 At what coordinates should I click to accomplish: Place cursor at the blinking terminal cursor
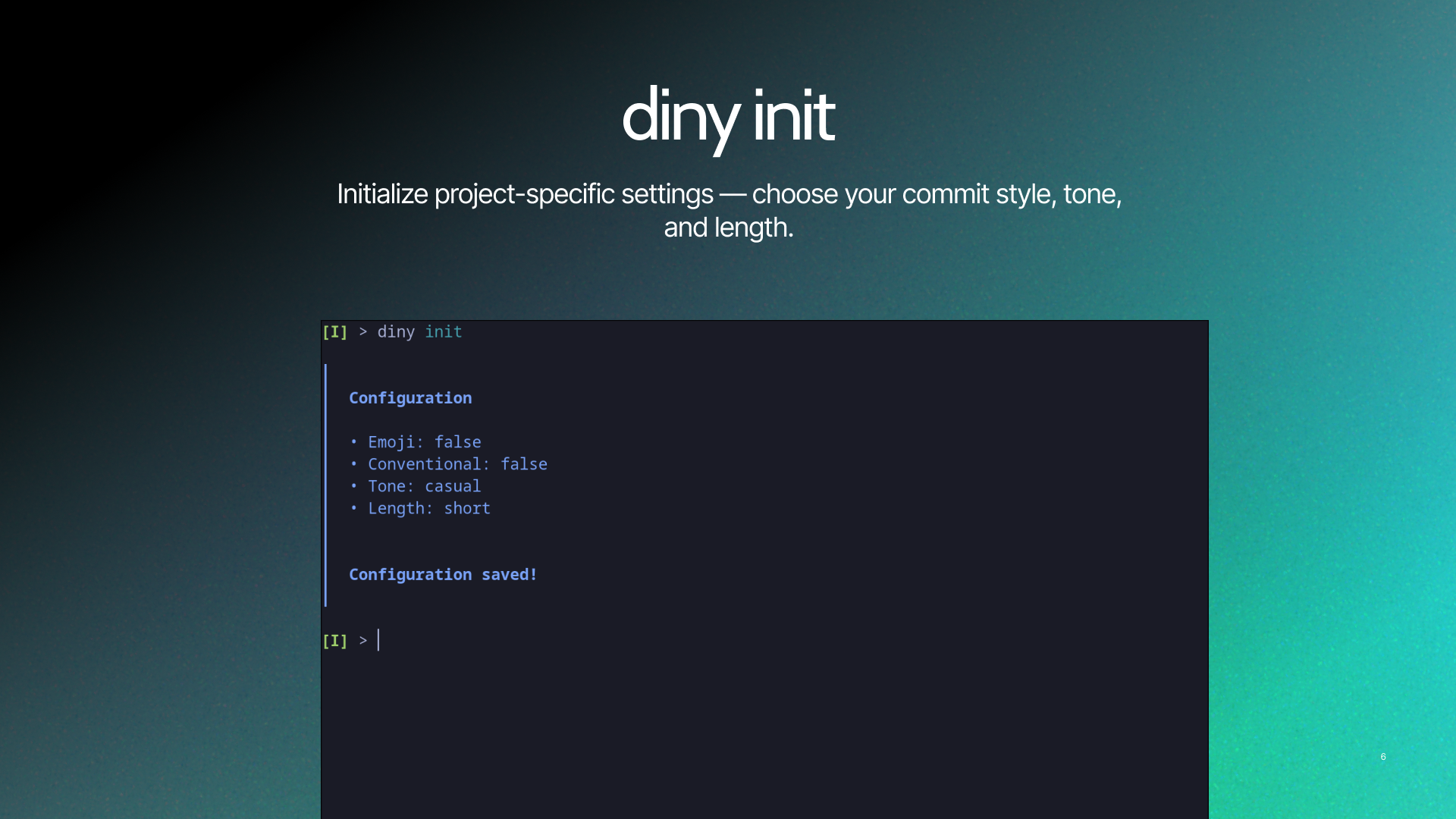pos(377,641)
